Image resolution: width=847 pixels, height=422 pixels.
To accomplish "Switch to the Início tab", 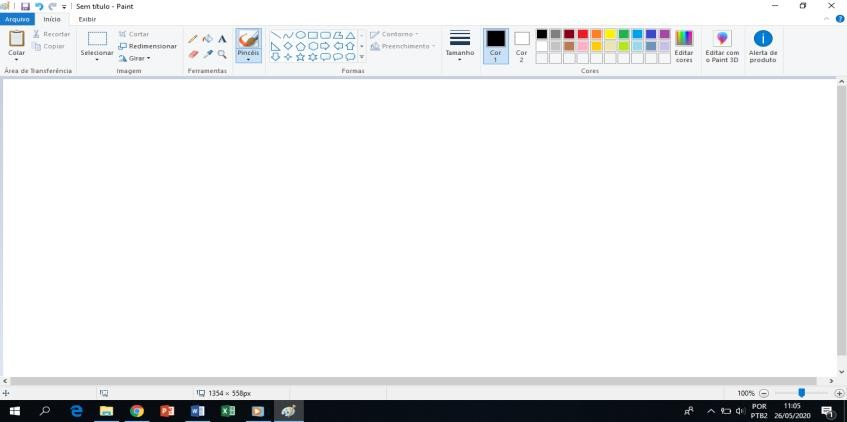I will pyautogui.click(x=52, y=19).
